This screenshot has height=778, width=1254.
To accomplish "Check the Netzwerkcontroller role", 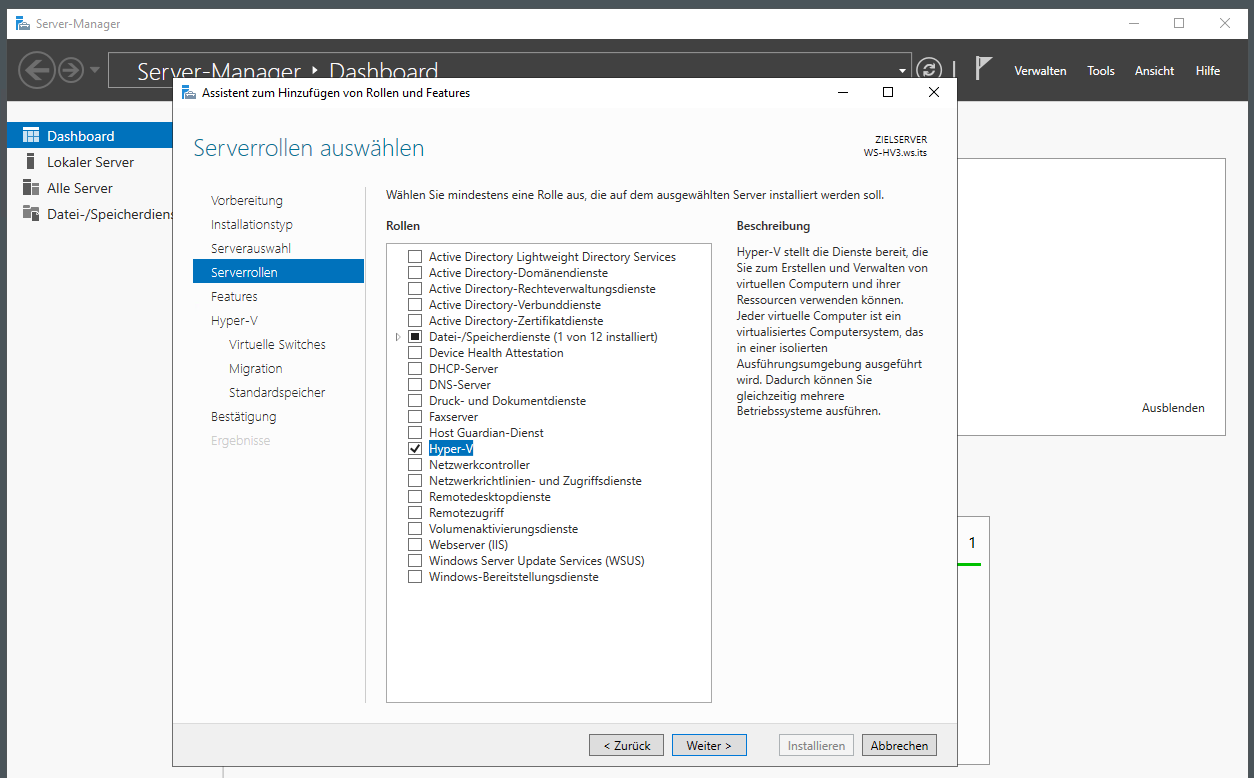I will pos(415,465).
